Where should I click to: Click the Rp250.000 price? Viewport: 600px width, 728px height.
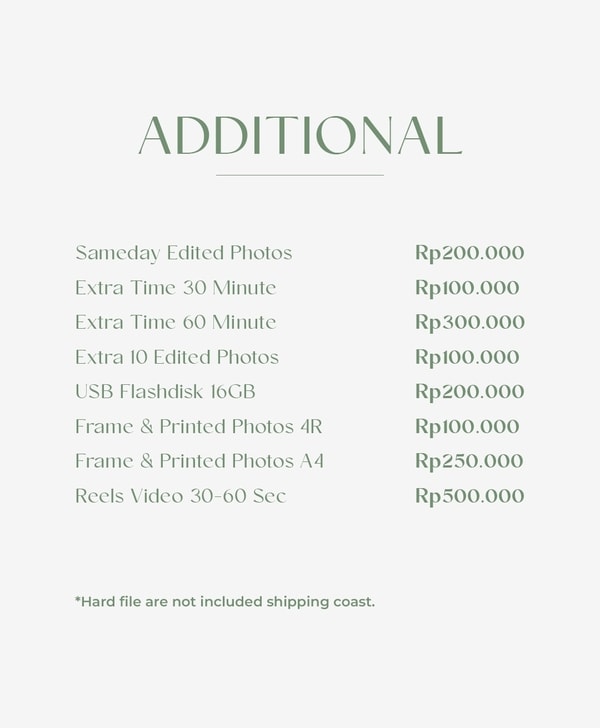point(469,462)
